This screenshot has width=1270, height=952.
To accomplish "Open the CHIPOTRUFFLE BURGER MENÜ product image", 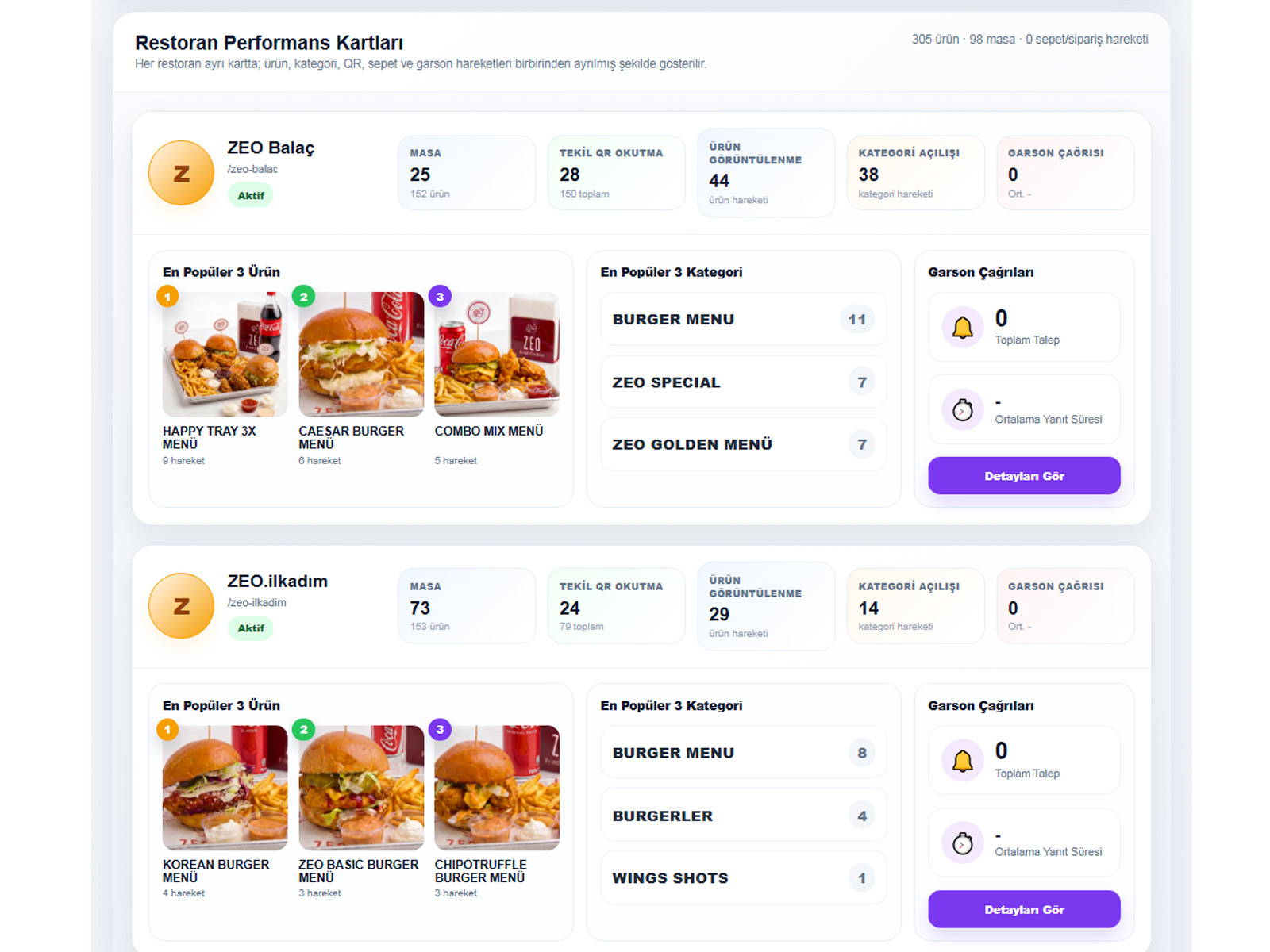I will pos(497,788).
